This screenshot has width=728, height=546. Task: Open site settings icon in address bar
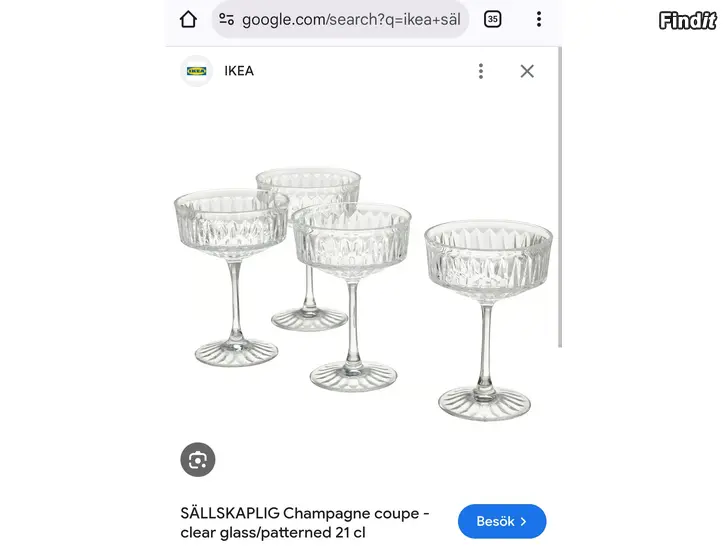point(227,20)
